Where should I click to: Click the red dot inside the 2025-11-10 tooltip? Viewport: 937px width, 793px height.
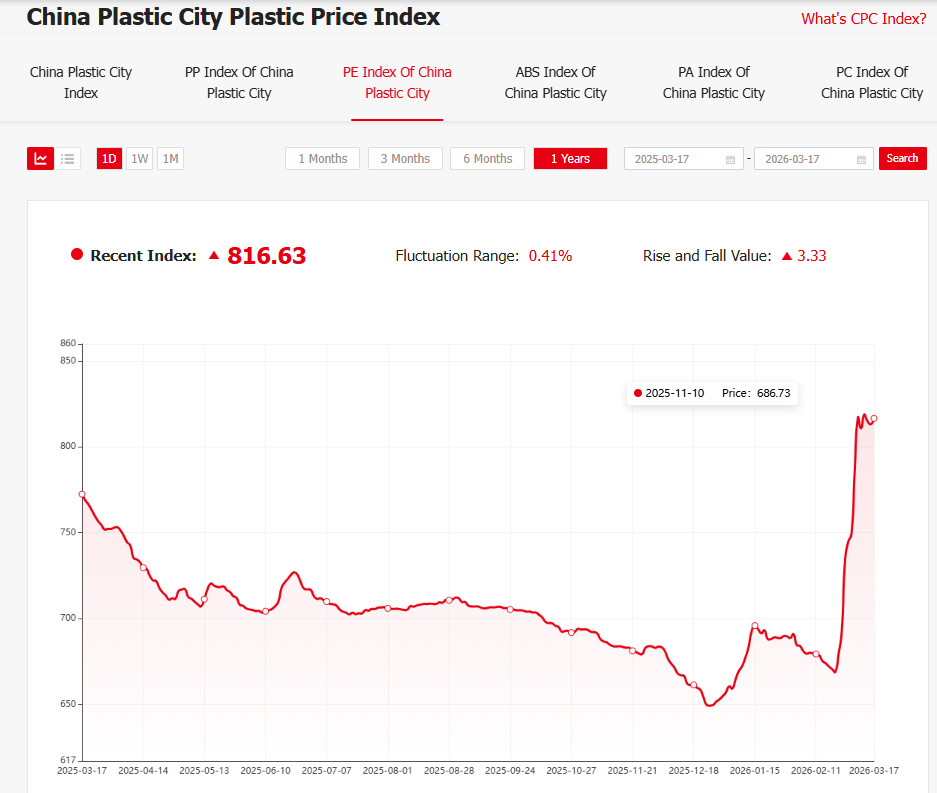click(637, 393)
